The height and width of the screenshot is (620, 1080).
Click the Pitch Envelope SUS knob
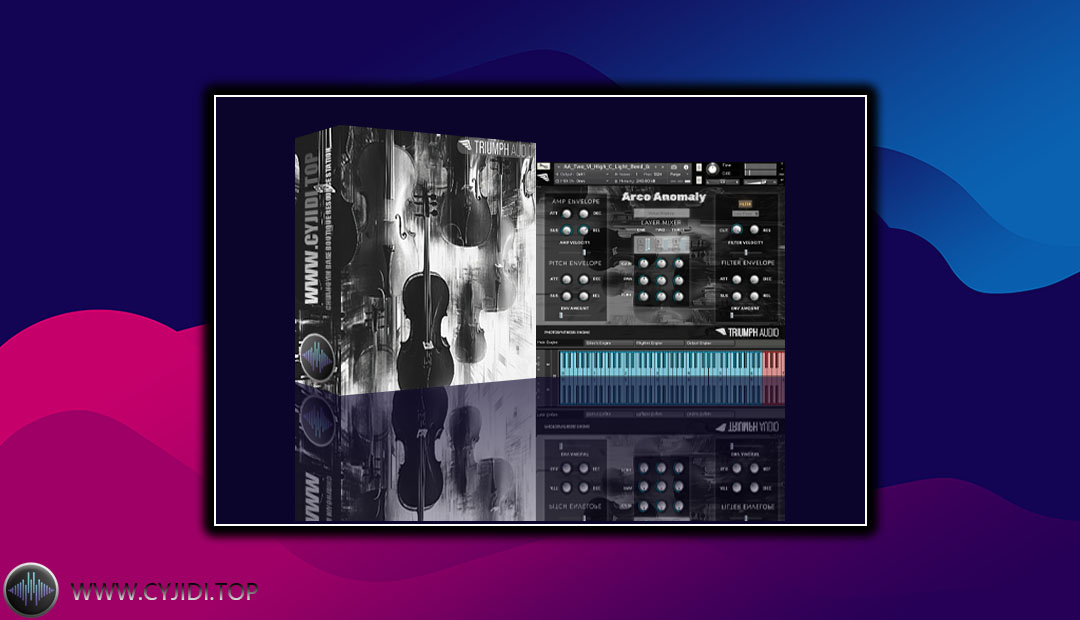tap(566, 296)
